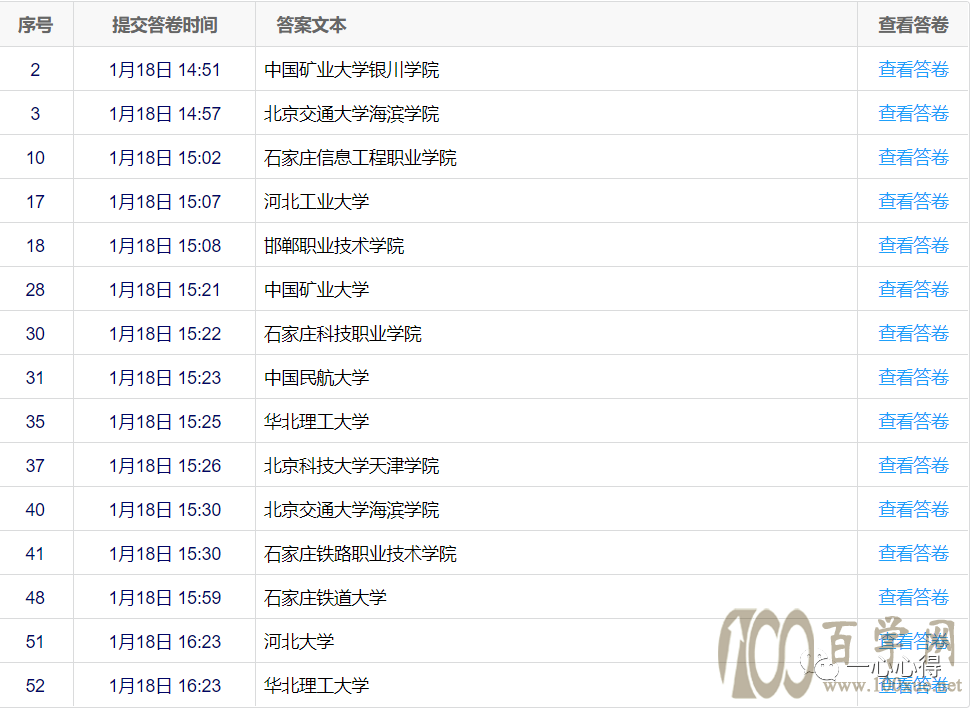Open 查看答卷 link for 石家庄科技职业学院

click(913, 333)
